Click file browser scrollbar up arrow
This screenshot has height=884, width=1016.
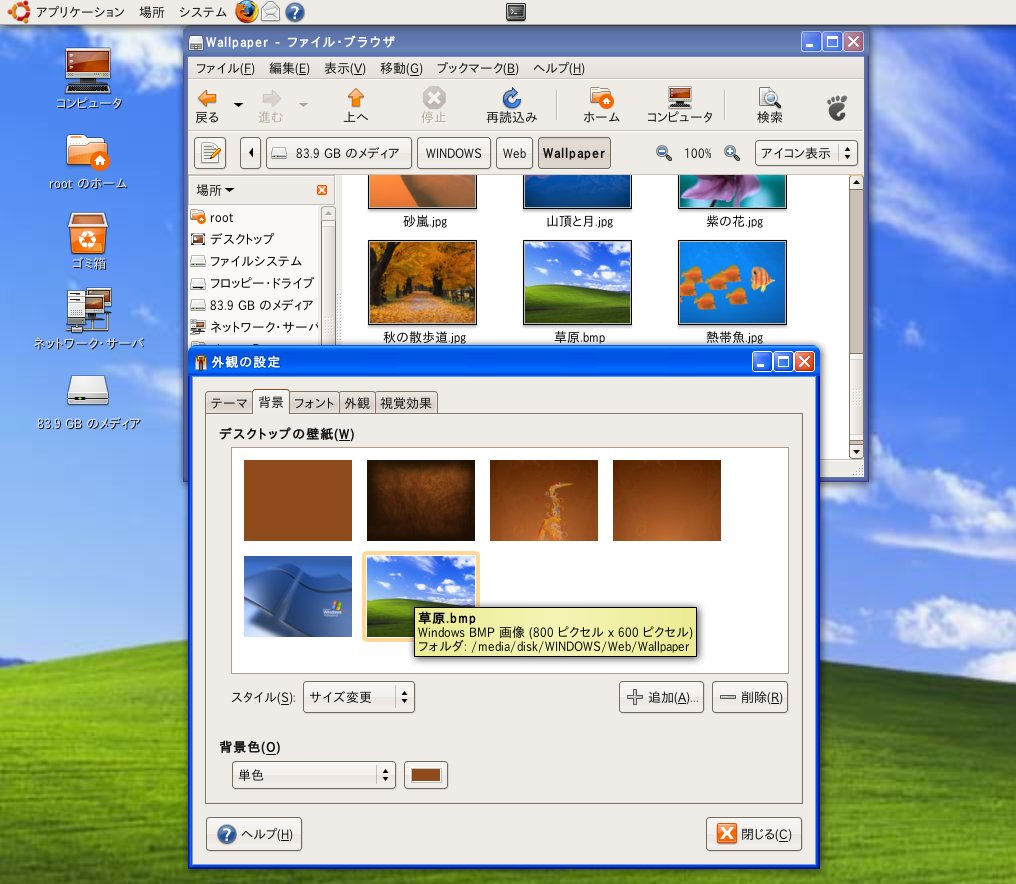click(x=856, y=183)
